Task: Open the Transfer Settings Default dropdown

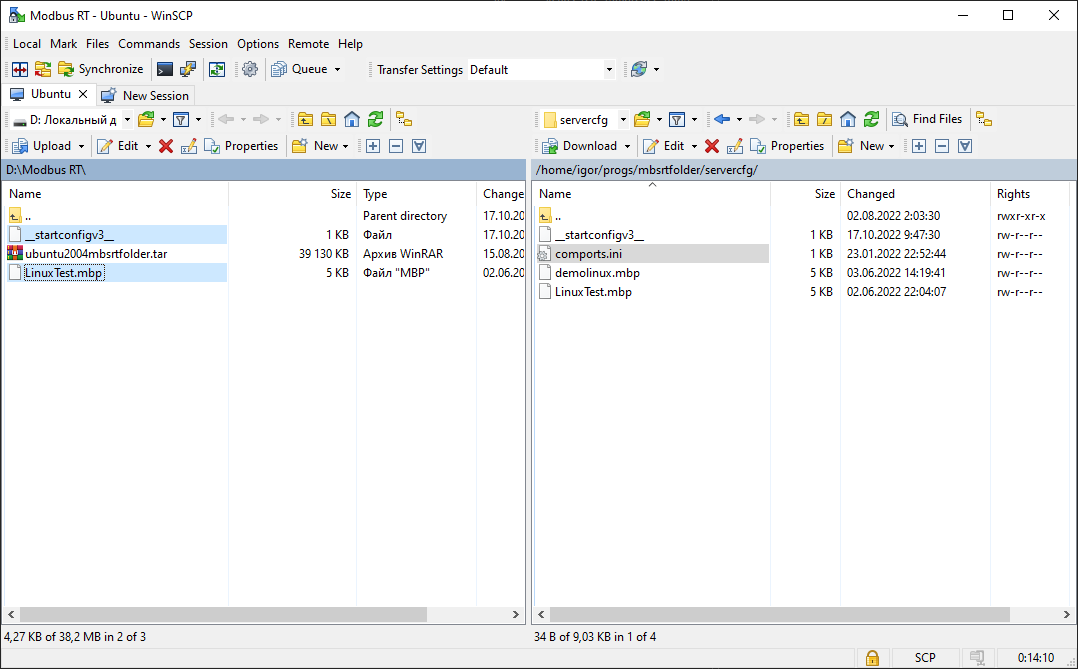Action: [609, 70]
